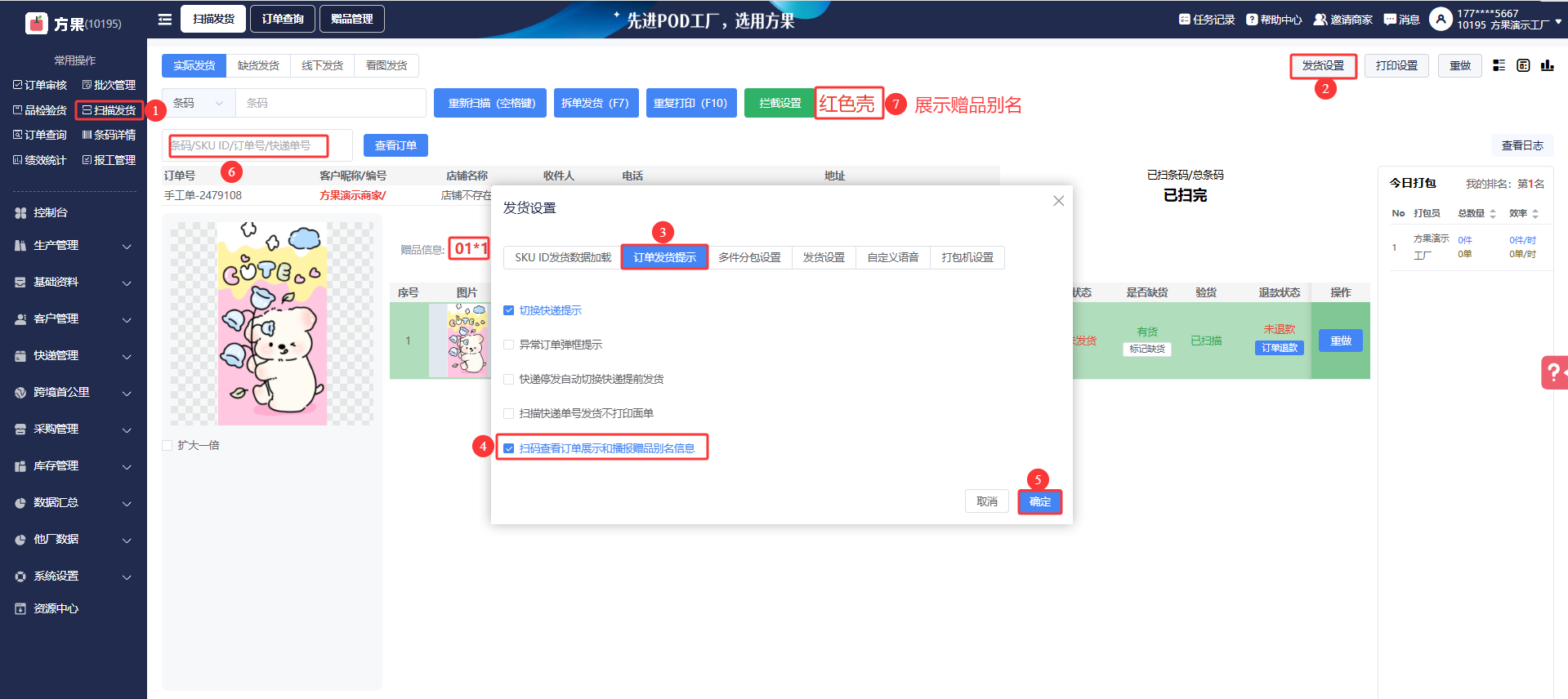Open the 批次管理 shortcut
Screen dimensions: 1568x699
[109, 85]
